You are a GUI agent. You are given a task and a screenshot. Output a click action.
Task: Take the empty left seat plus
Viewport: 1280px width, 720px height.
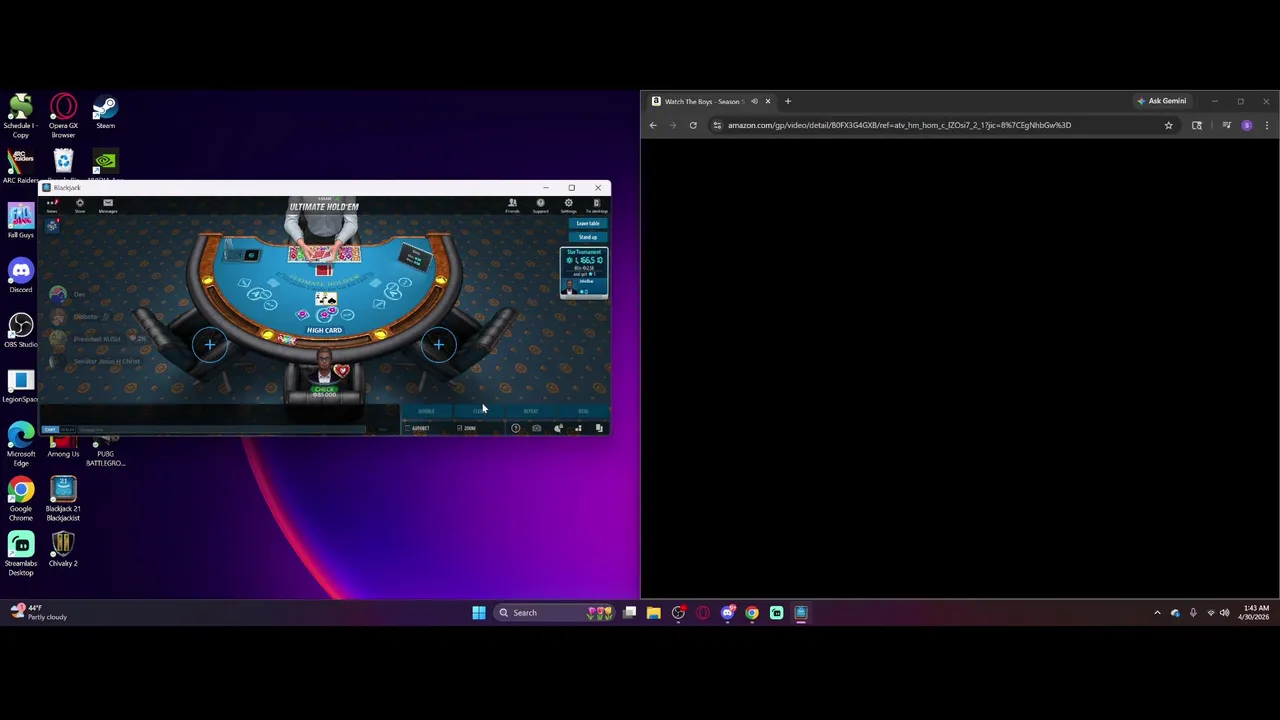(210, 345)
